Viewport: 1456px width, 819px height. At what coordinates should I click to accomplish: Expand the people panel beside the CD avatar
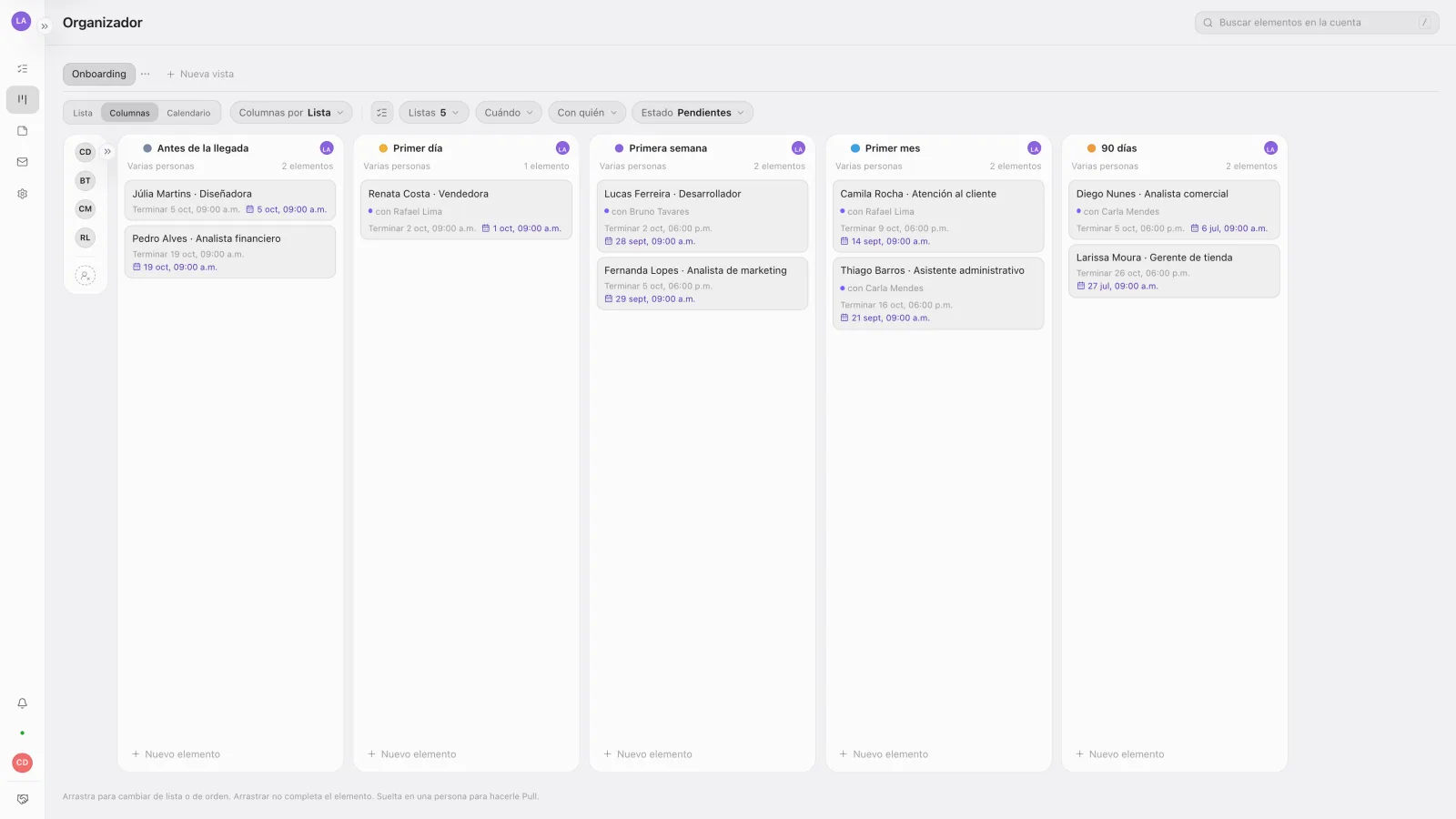click(107, 152)
